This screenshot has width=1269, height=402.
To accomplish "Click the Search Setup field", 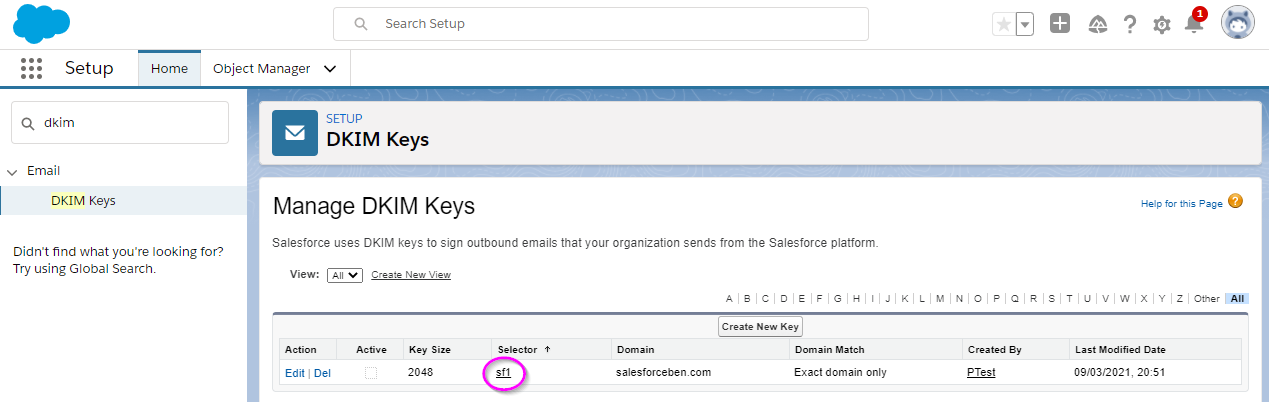I will [601, 23].
